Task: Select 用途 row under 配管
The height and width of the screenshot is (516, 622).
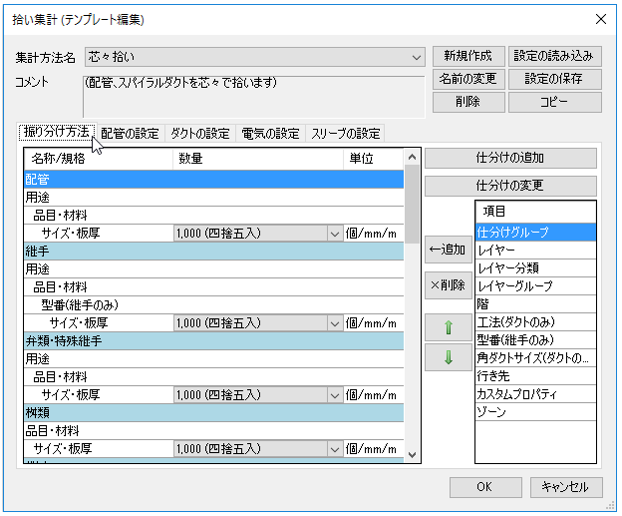Action: coord(214,197)
